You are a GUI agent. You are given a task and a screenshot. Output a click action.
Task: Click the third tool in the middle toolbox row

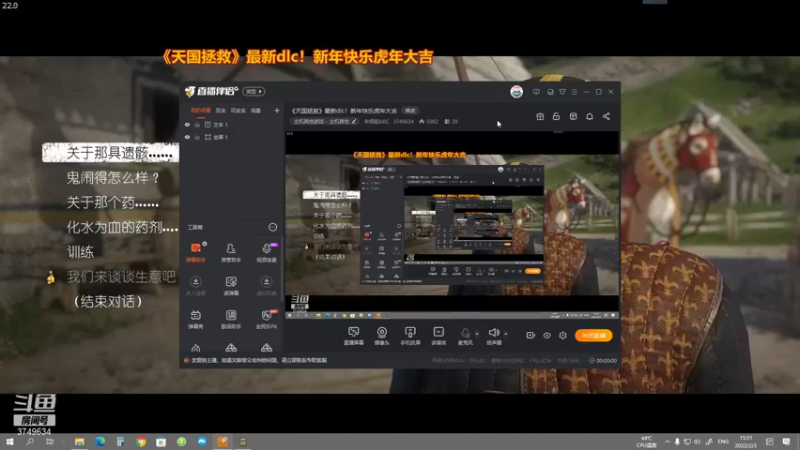pos(266,286)
